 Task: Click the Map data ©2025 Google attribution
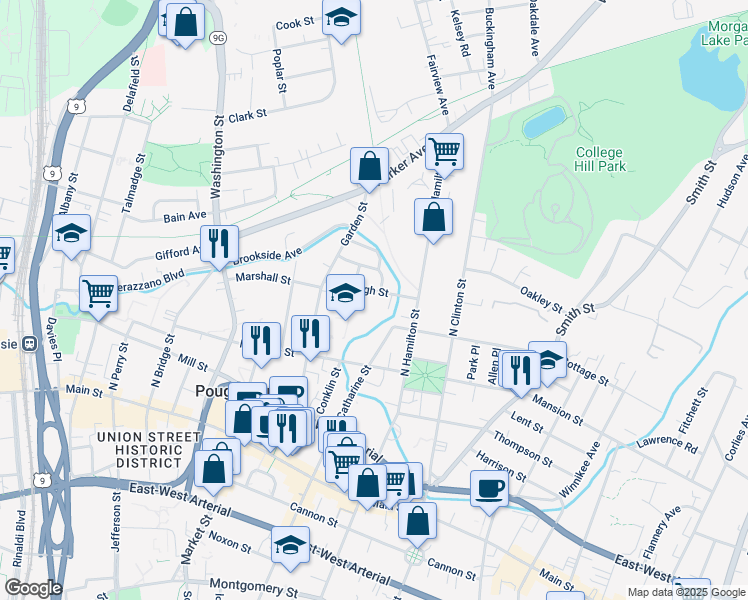coord(686,592)
